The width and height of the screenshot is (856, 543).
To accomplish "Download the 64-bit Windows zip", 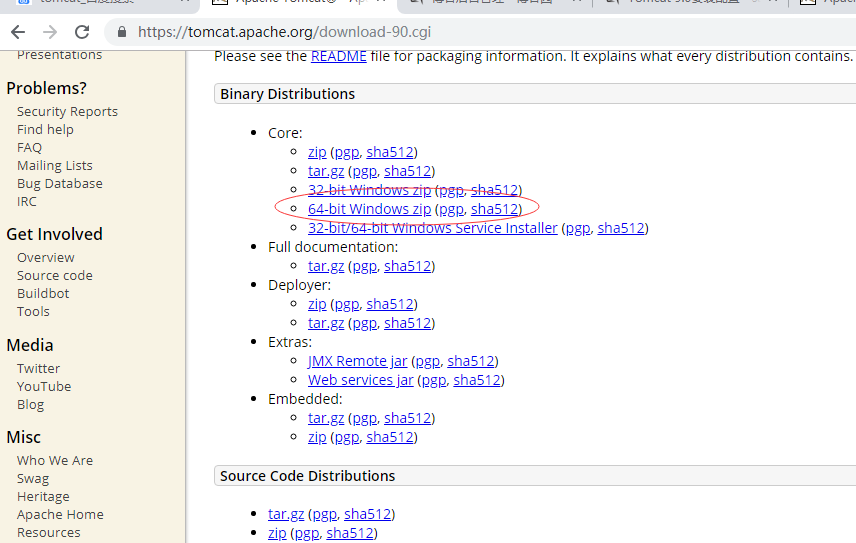I will [x=370, y=209].
